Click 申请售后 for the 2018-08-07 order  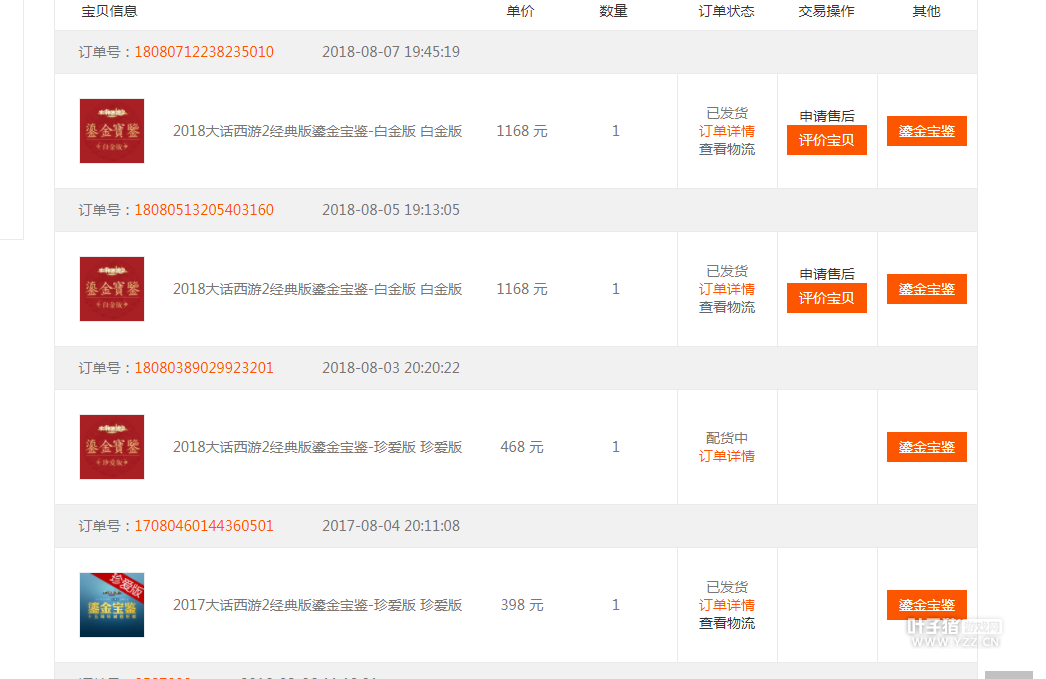pyautogui.click(x=827, y=116)
